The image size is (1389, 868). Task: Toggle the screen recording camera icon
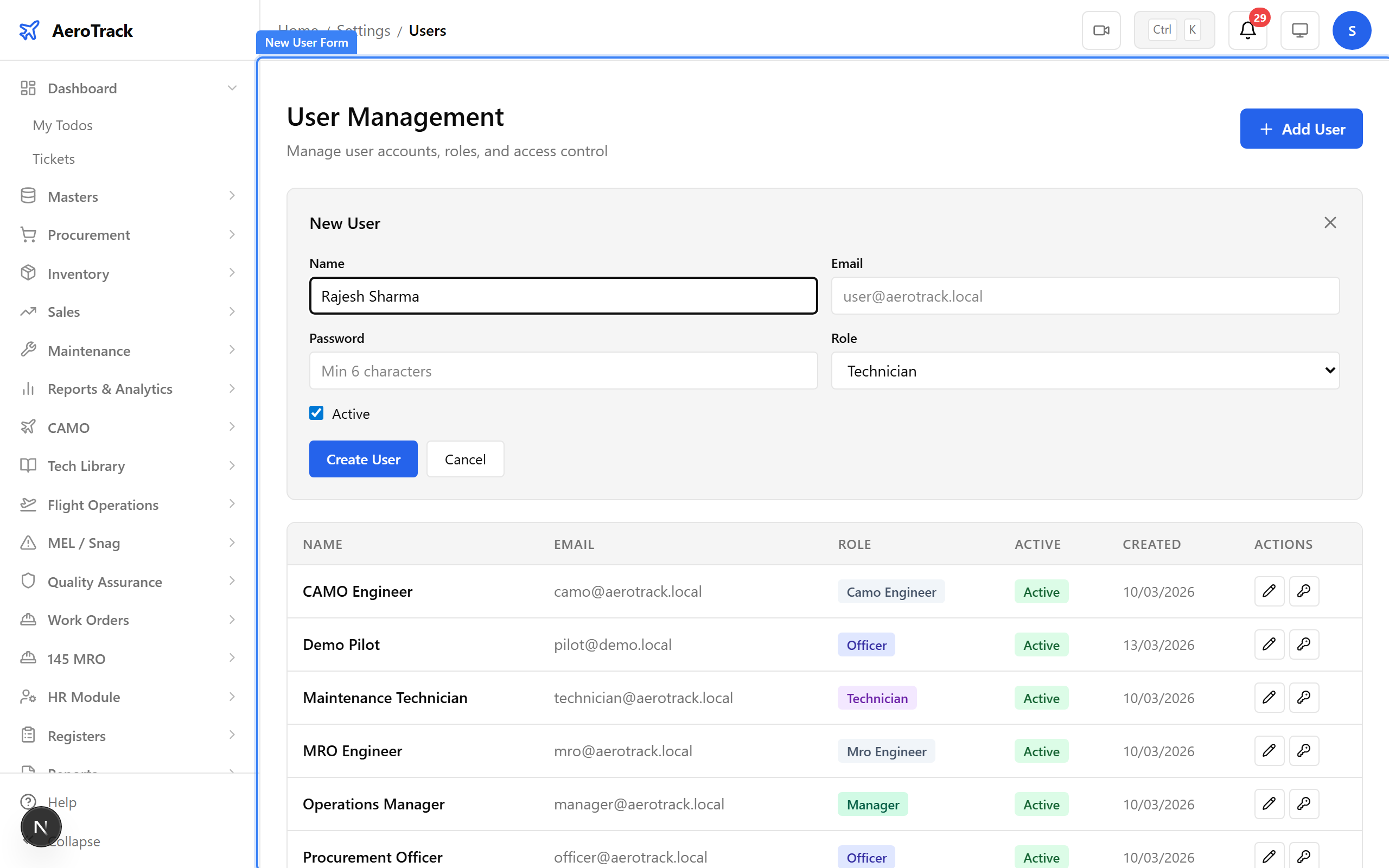tap(1101, 30)
